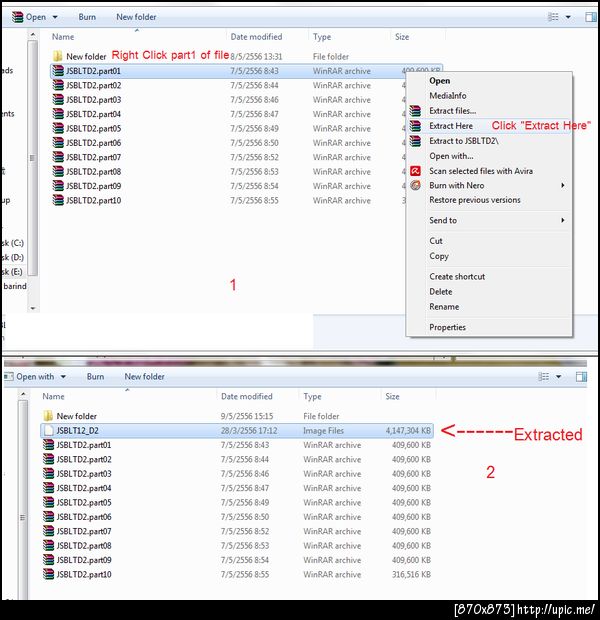Screen dimensions: 600x620
Task: Open the view options dropdown arrow in upper window
Action: (x=568, y=17)
